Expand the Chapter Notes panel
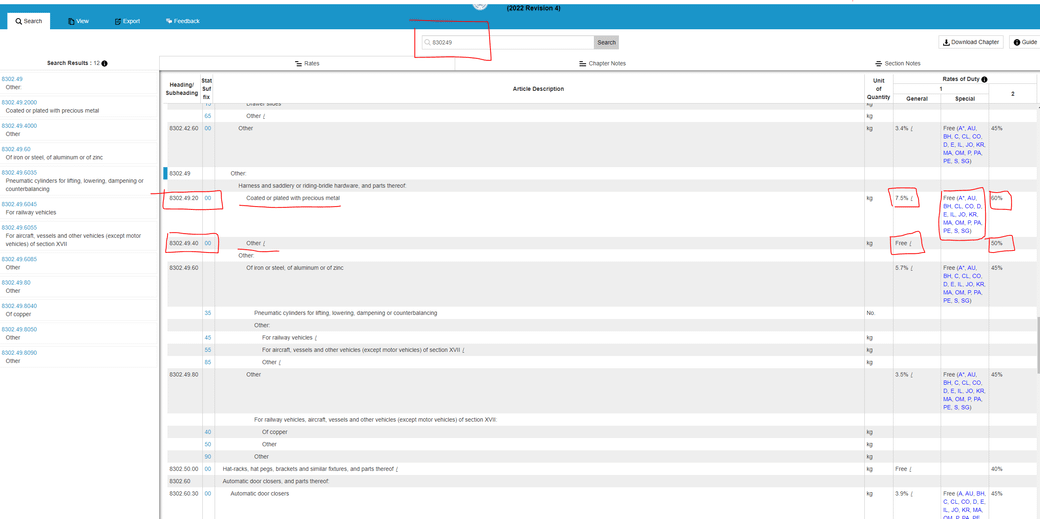The image size is (1040, 519). (x=602, y=63)
